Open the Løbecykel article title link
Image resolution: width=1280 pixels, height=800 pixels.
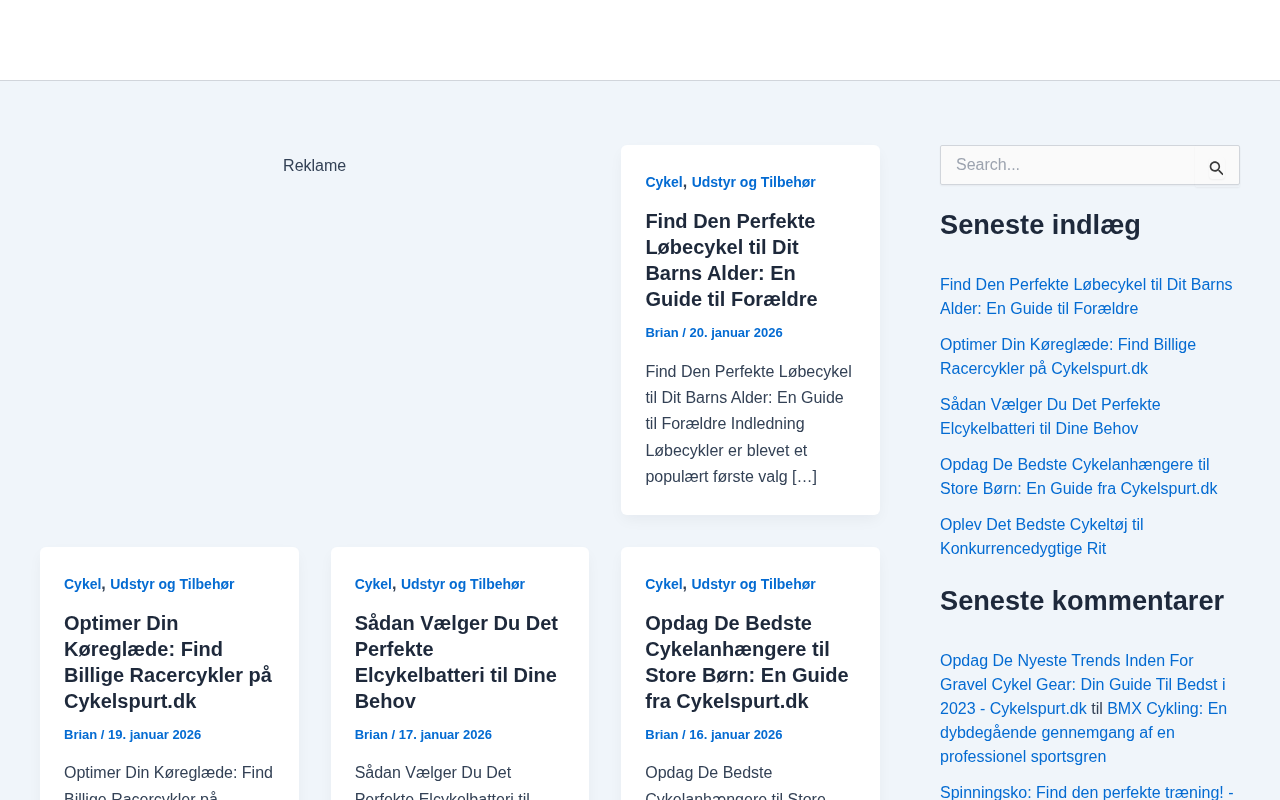click(731, 260)
